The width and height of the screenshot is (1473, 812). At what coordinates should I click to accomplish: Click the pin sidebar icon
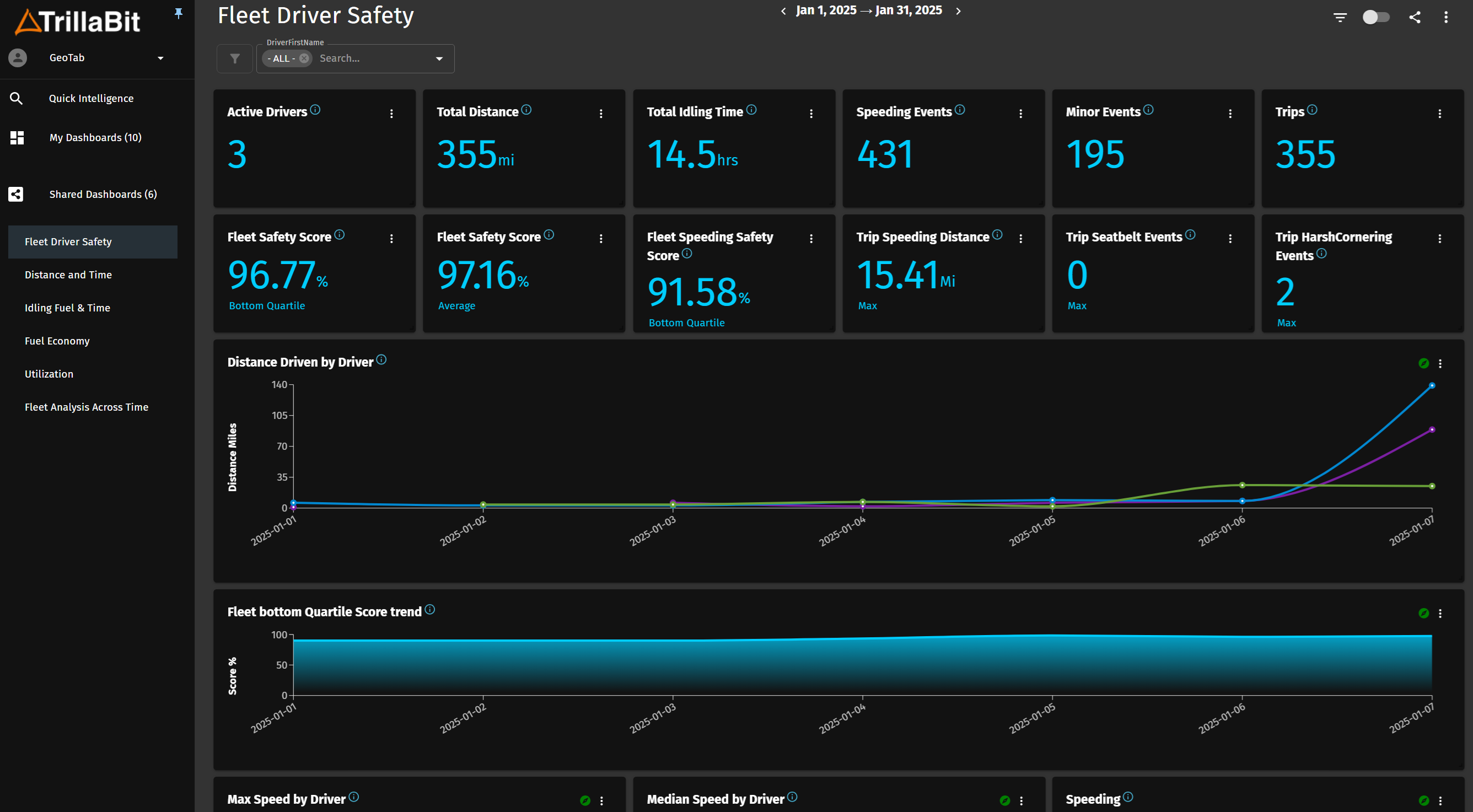(179, 13)
